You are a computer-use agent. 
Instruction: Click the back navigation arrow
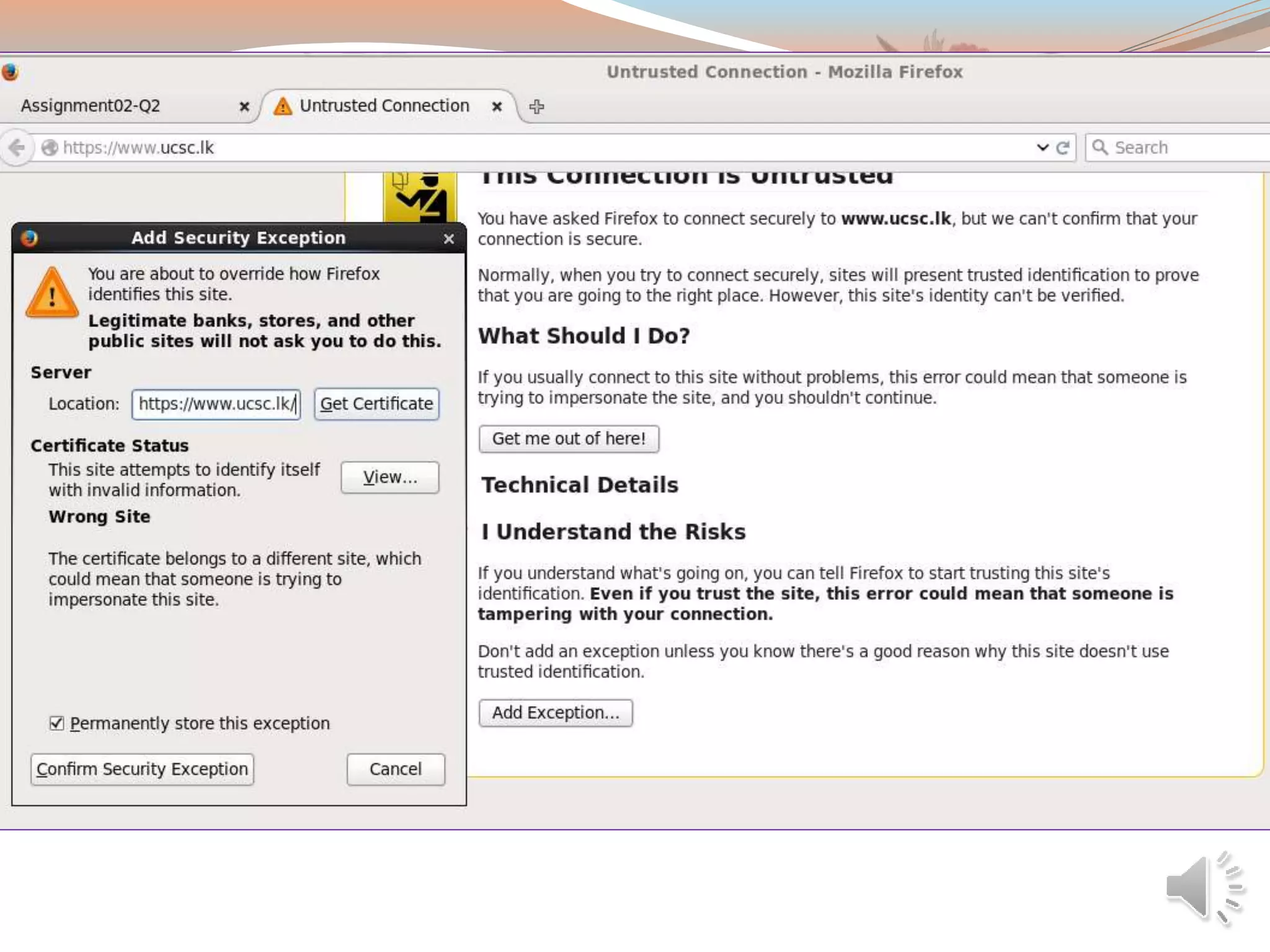click(x=17, y=148)
